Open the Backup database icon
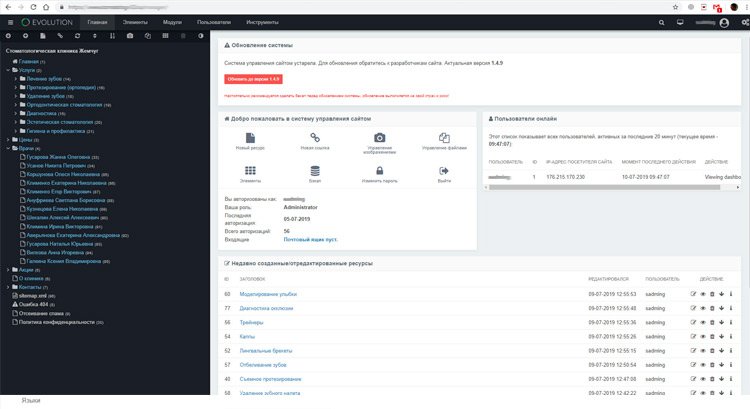The image size is (750, 409). (x=315, y=171)
